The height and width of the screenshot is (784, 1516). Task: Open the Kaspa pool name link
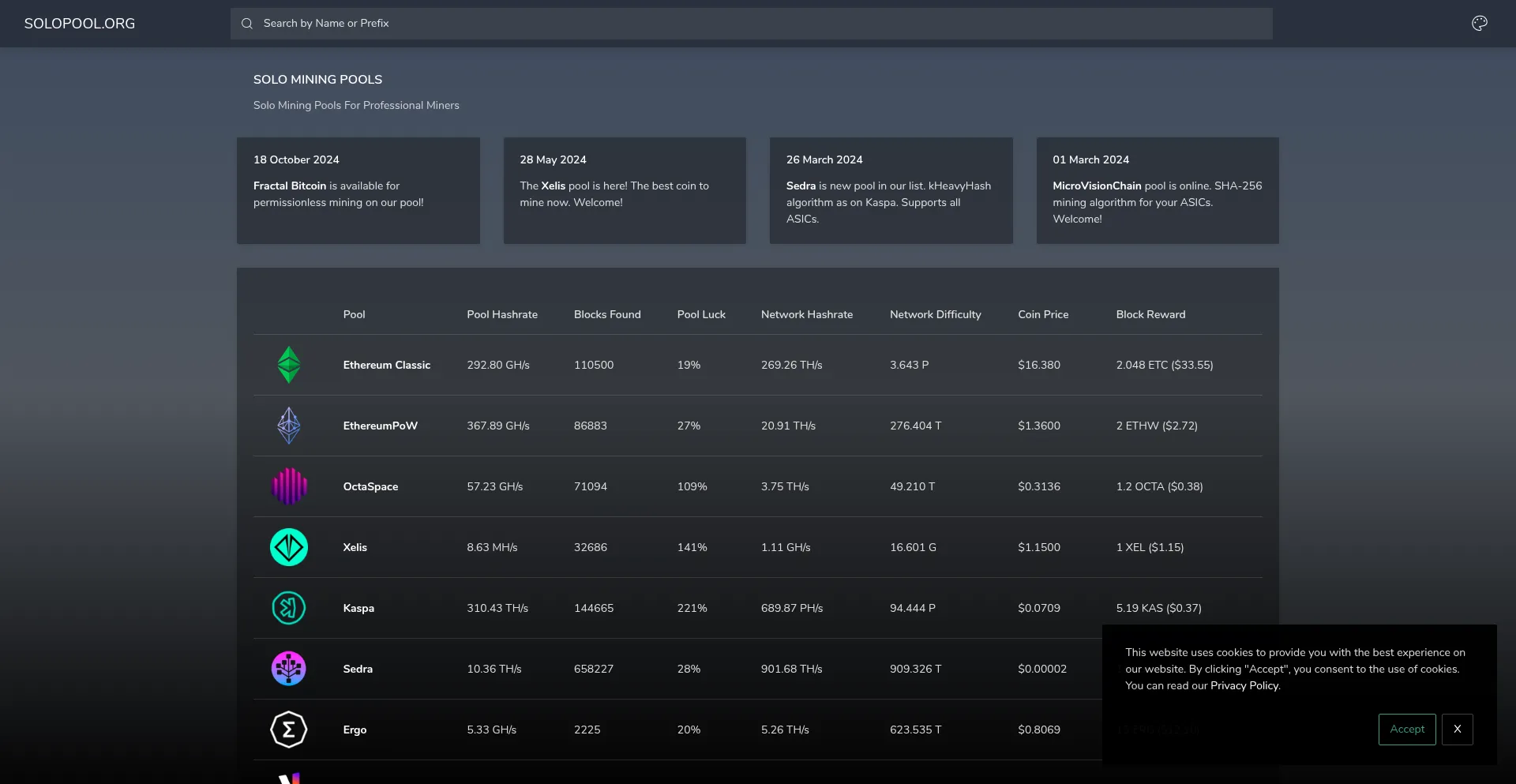tap(358, 608)
